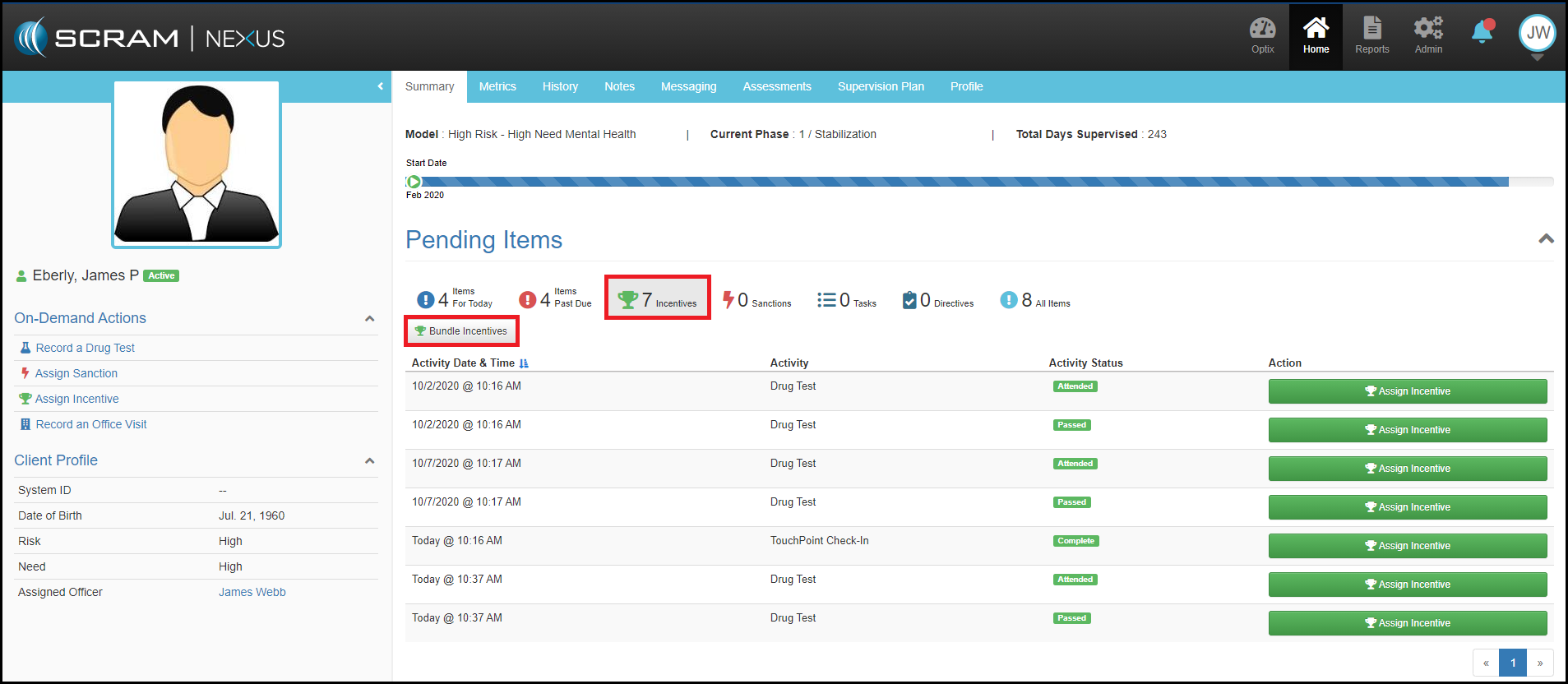Click the supervision progress bar start marker
This screenshot has width=1568, height=684.
pyautogui.click(x=414, y=182)
